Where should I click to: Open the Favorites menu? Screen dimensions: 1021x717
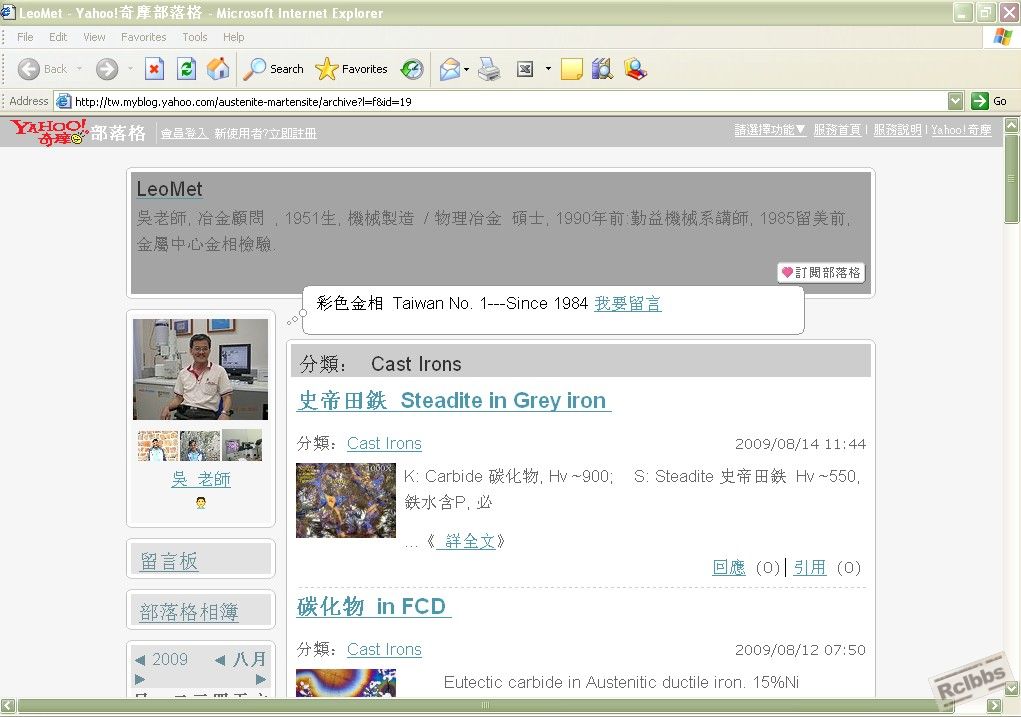[x=143, y=37]
